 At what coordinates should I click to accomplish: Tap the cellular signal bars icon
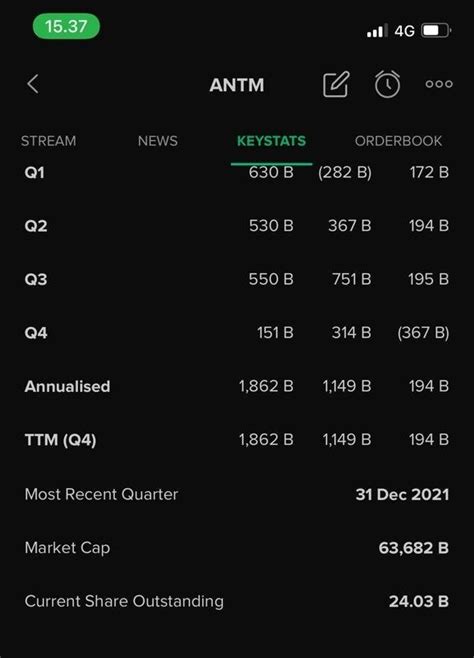(x=377, y=31)
